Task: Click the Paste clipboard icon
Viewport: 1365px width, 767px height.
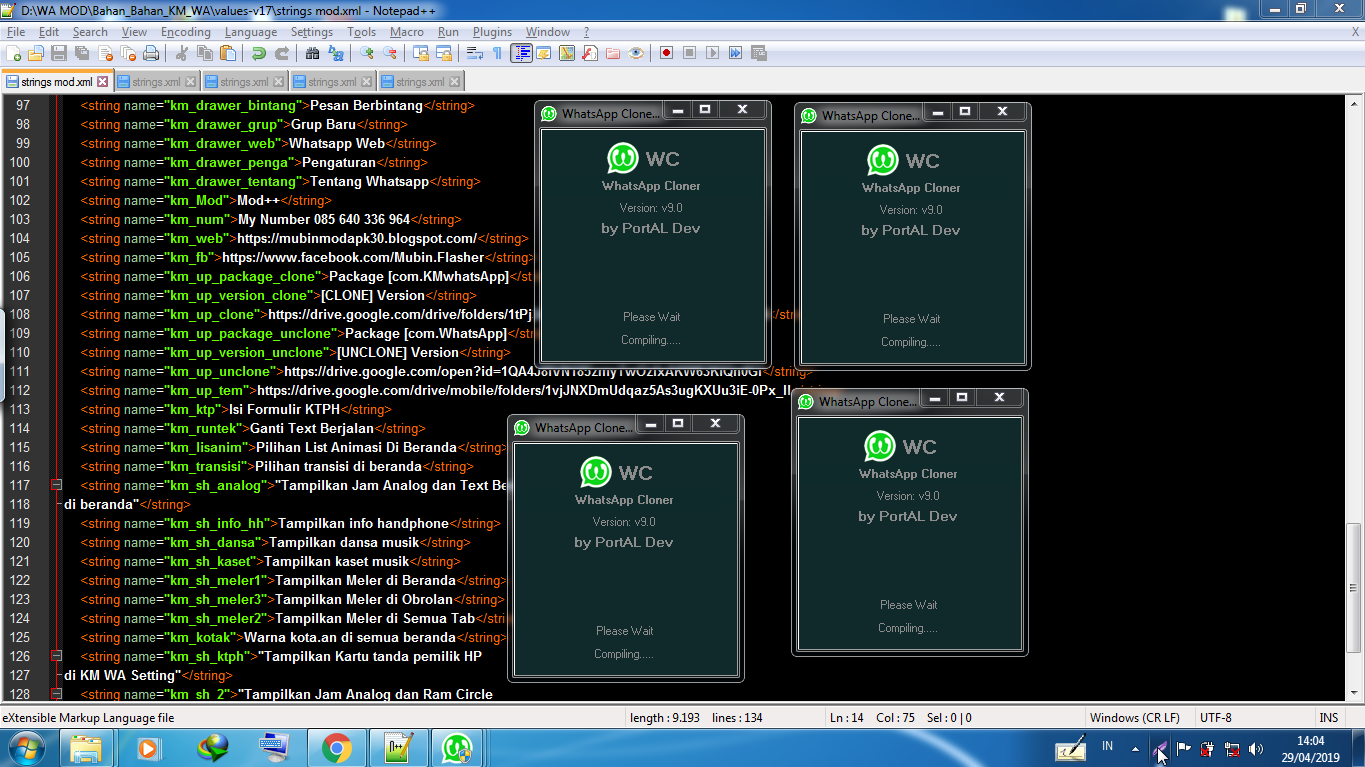Action: coord(228,53)
